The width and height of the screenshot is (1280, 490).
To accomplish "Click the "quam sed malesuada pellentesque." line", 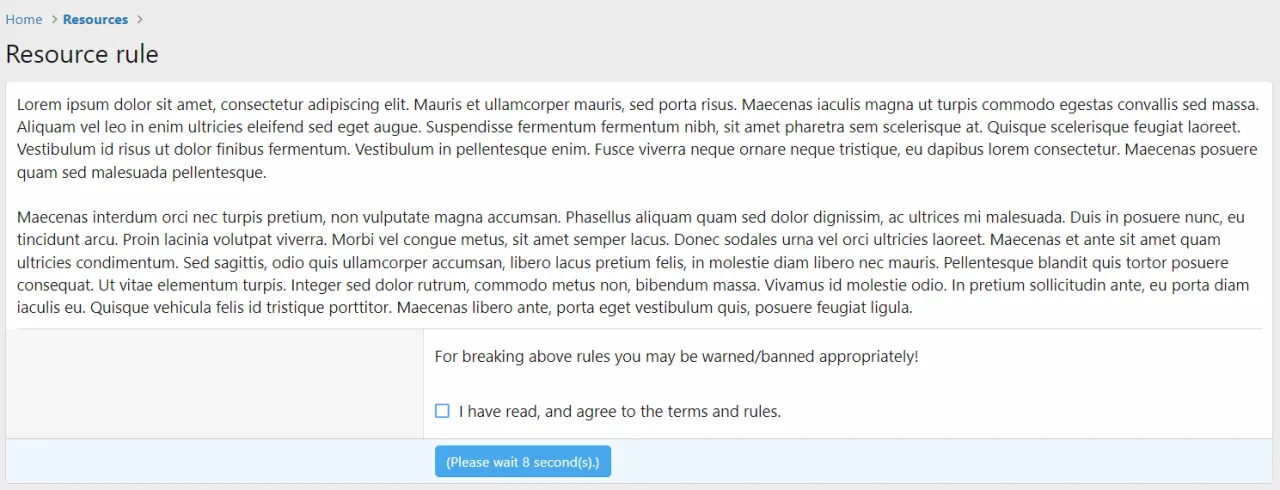I will click(x=141, y=172).
